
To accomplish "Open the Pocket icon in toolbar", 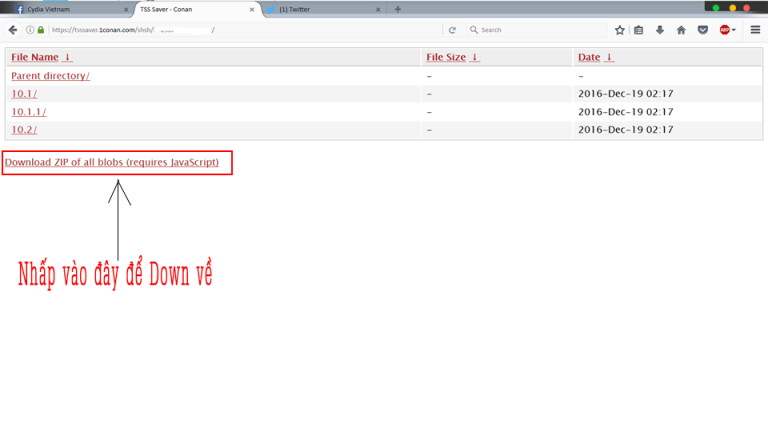I will tap(703, 30).
